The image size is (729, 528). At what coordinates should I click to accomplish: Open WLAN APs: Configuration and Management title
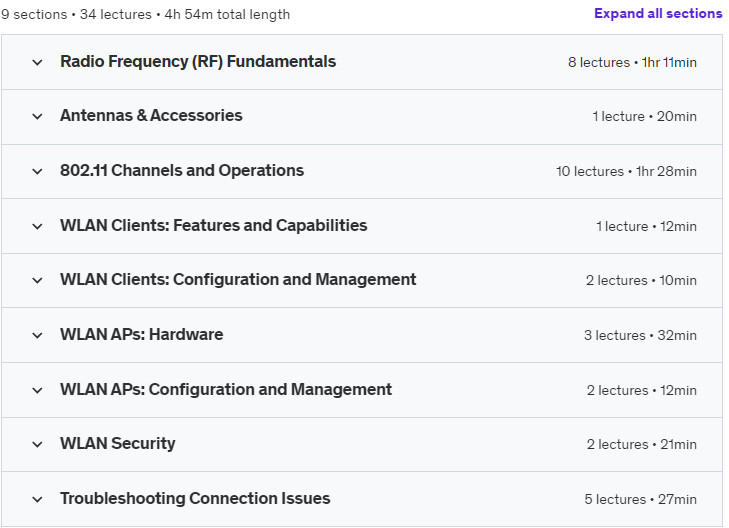226,389
